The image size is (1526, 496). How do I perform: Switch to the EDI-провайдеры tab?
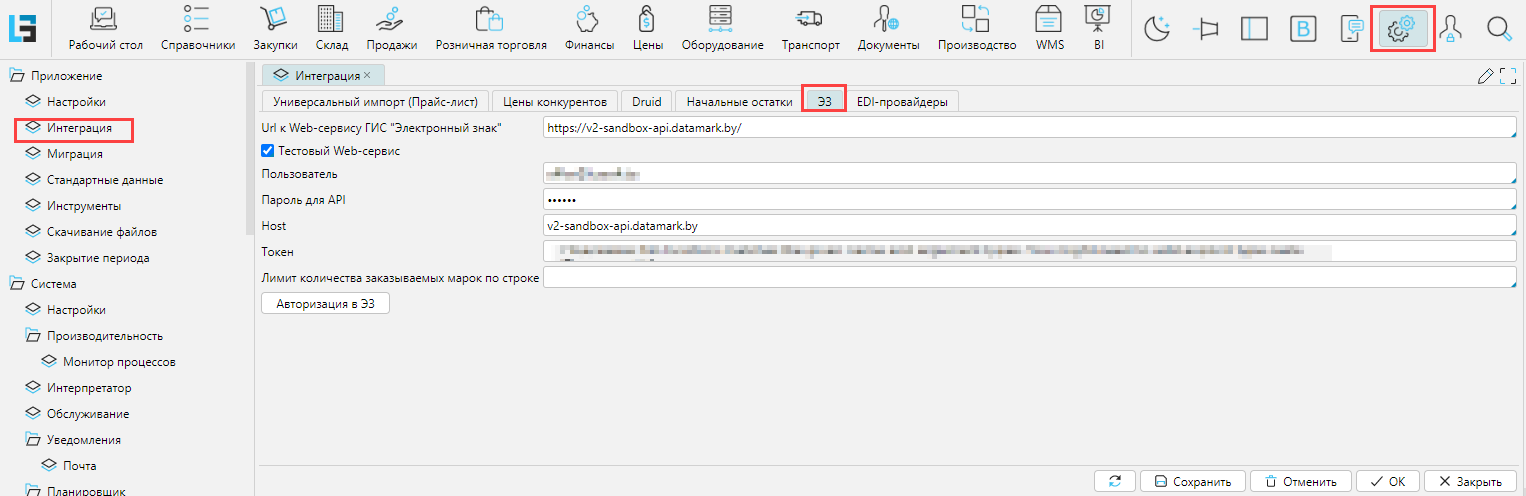coord(903,101)
